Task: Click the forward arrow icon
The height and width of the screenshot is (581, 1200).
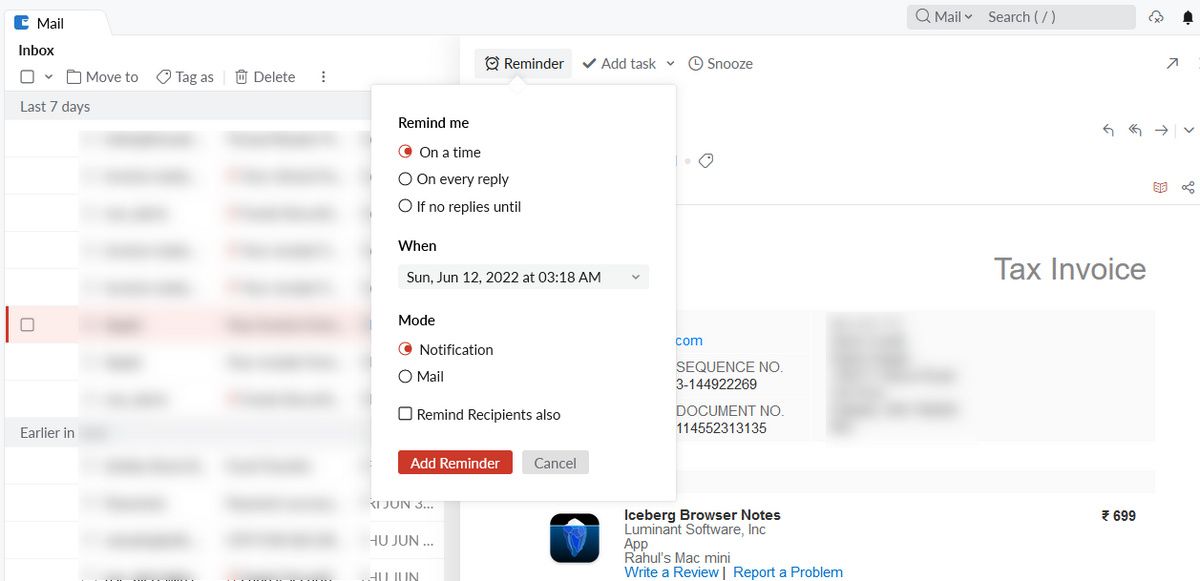Action: [1161, 130]
